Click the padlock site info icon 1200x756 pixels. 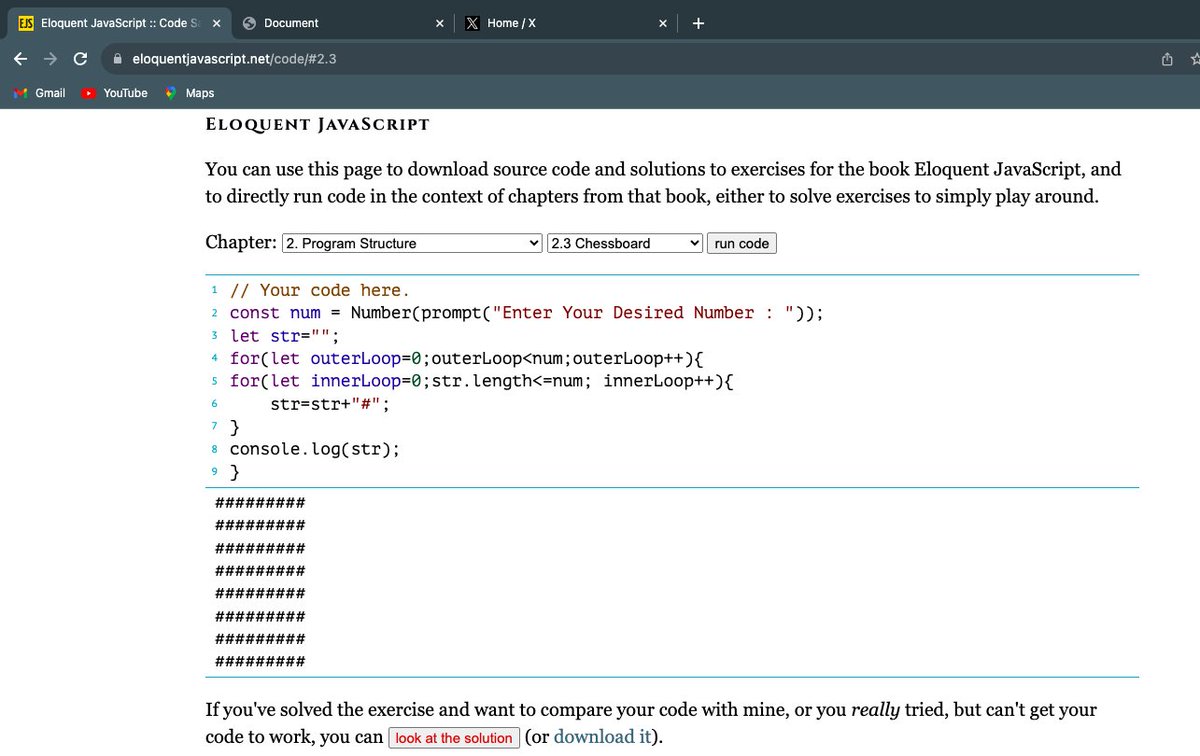coord(116,58)
